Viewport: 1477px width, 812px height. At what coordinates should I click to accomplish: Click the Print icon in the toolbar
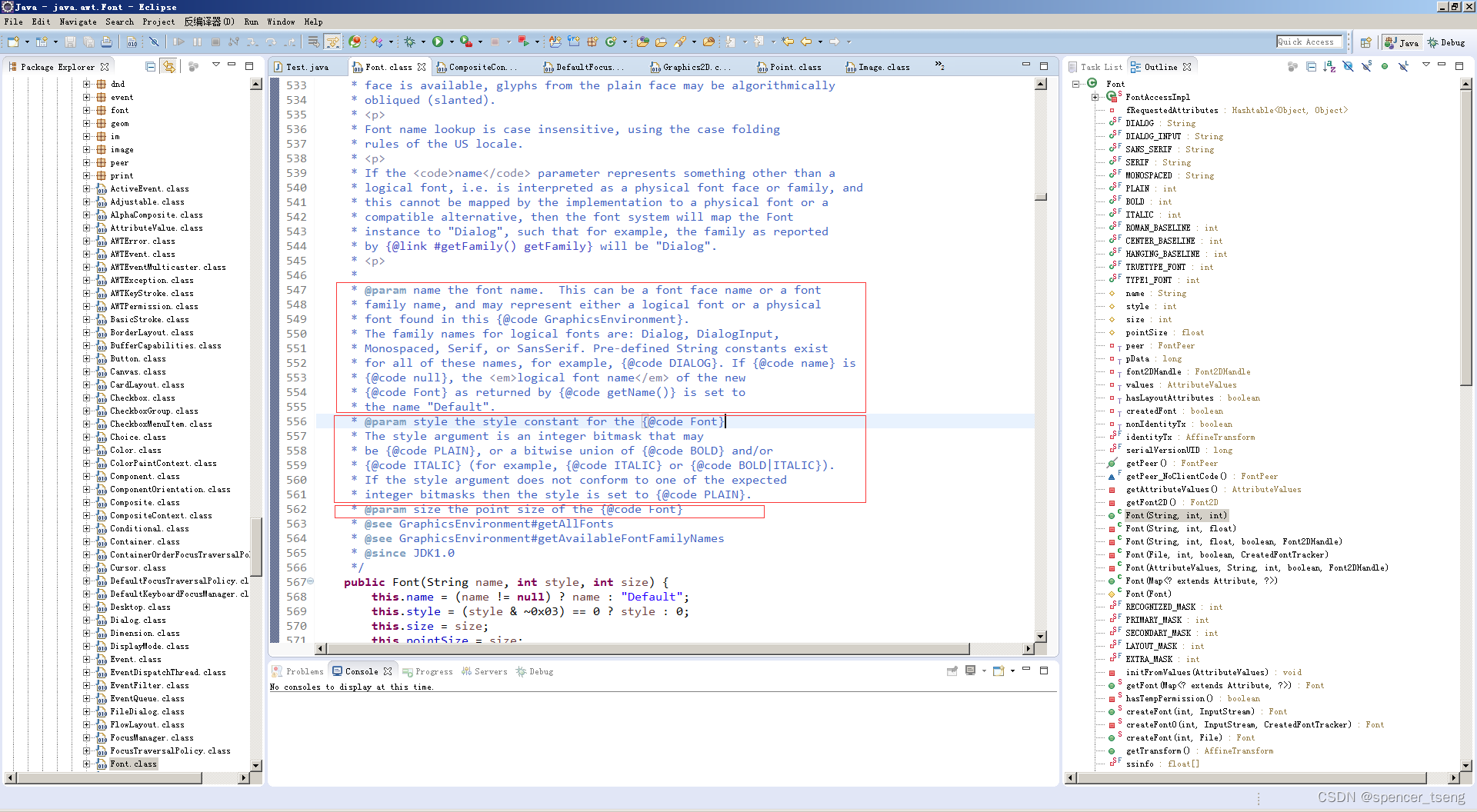tap(106, 42)
